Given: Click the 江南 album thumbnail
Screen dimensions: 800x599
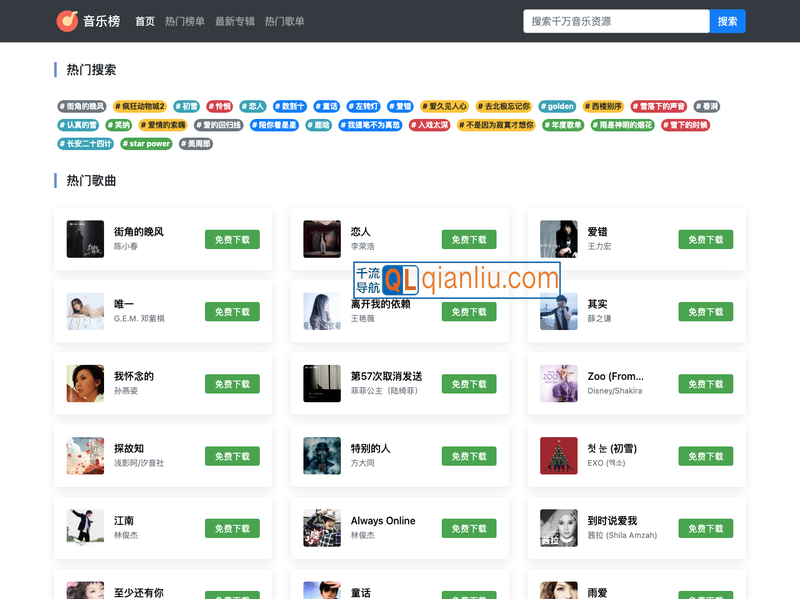Looking at the screenshot, I should tap(85, 528).
